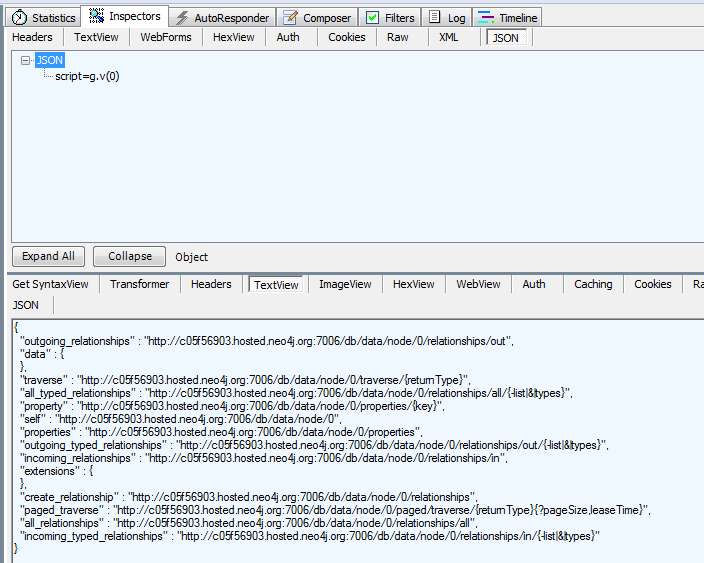Open the Timeline tab with bars icon
The image size is (704, 563).
(x=485, y=17)
